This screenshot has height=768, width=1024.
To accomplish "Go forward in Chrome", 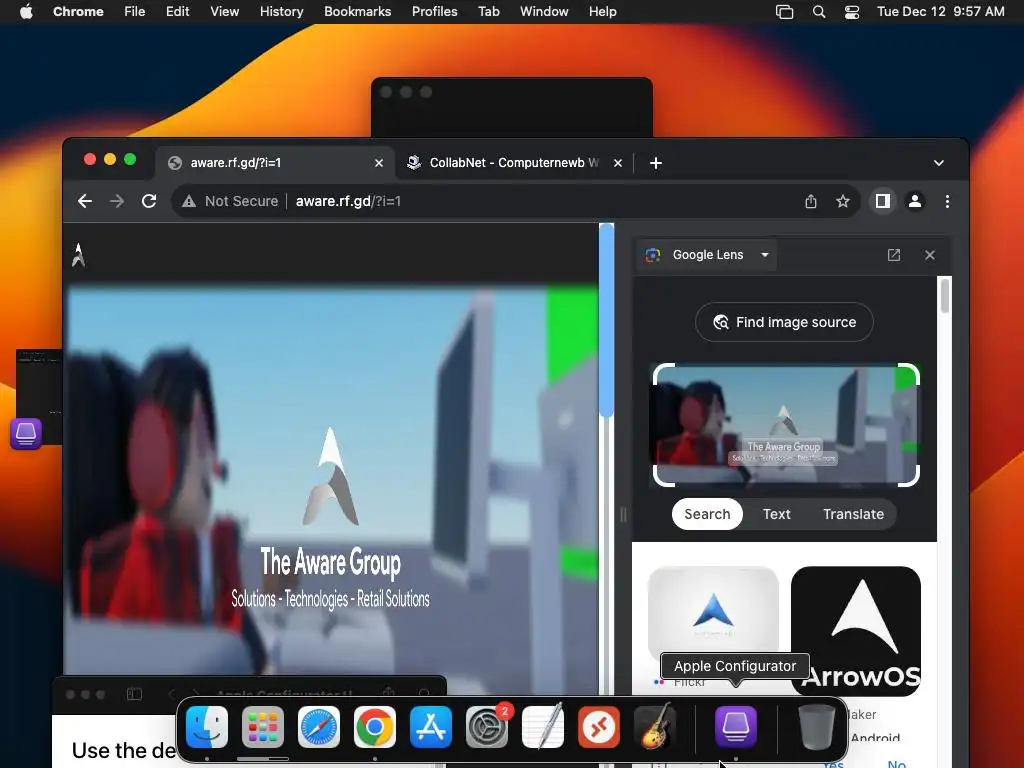I will [117, 201].
